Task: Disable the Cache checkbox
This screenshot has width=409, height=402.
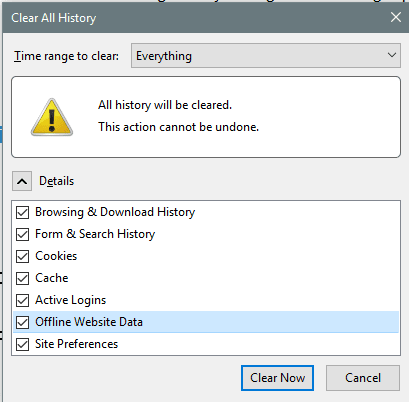Action: point(22,278)
